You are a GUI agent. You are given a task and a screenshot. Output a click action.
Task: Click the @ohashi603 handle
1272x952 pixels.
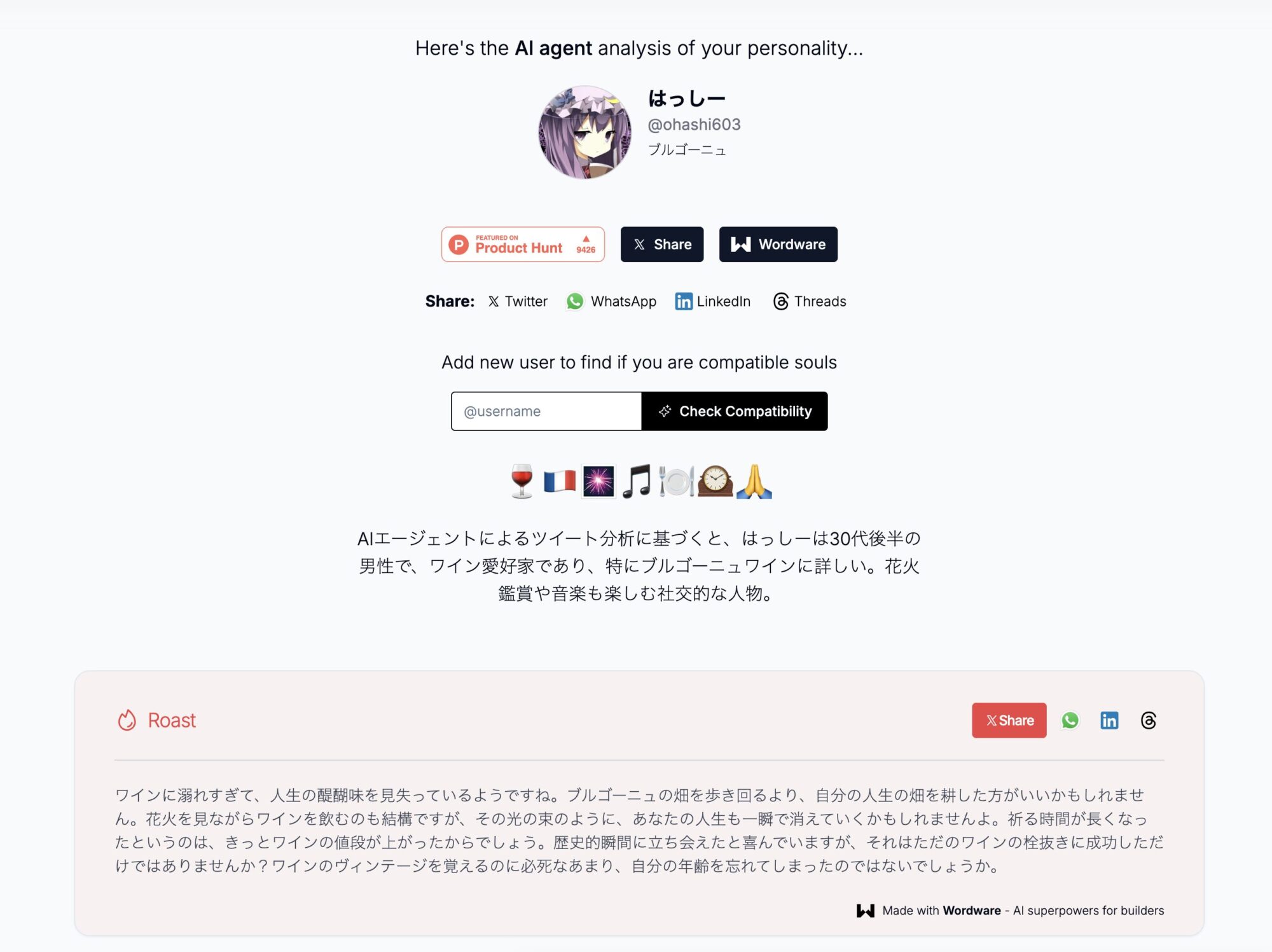pyautogui.click(x=694, y=125)
